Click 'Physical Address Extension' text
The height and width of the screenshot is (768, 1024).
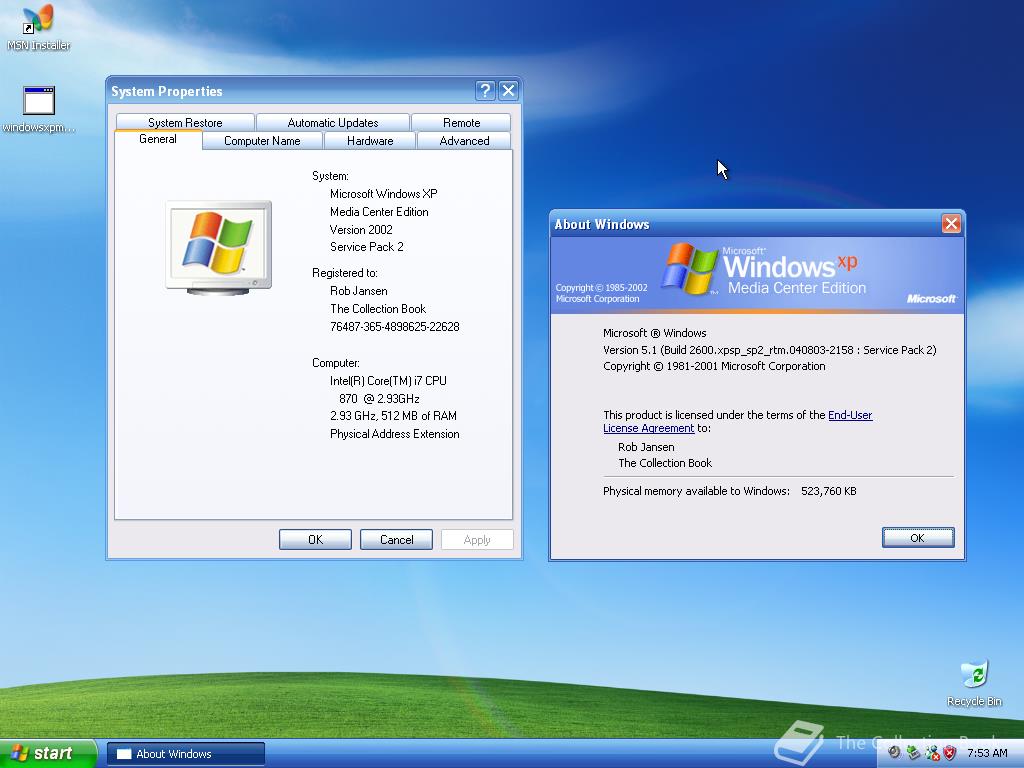(x=394, y=434)
